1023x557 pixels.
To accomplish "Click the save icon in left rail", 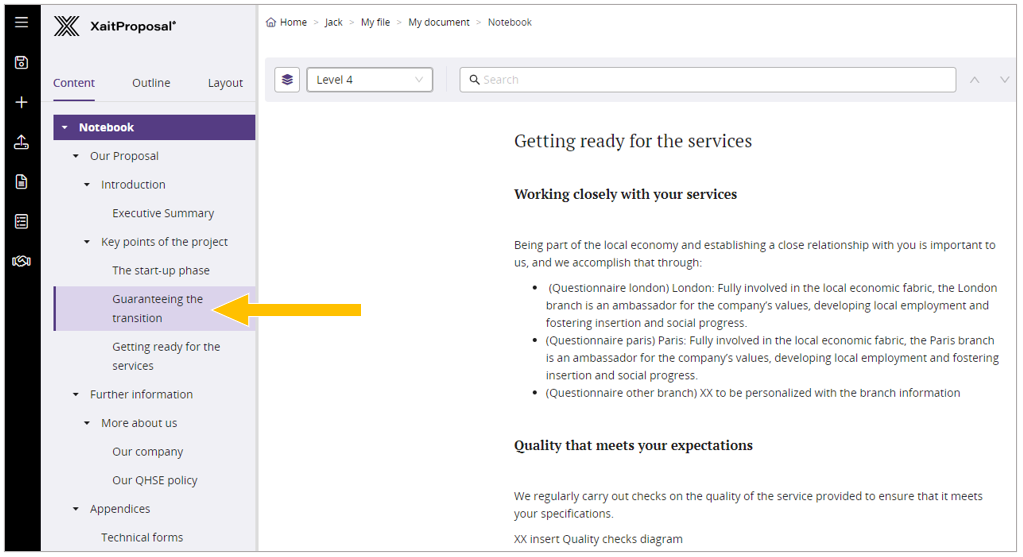I will 21,62.
